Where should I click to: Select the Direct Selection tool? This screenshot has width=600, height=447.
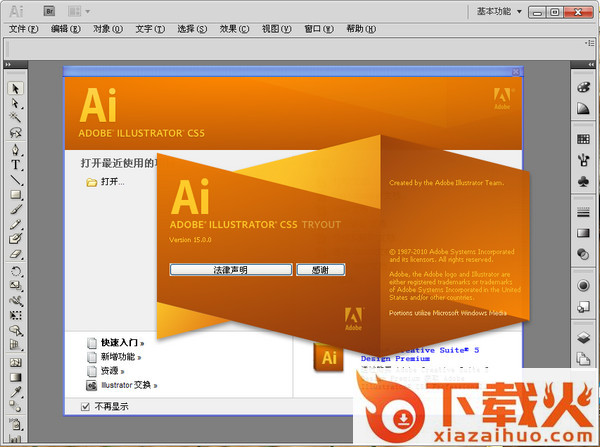click(x=15, y=104)
